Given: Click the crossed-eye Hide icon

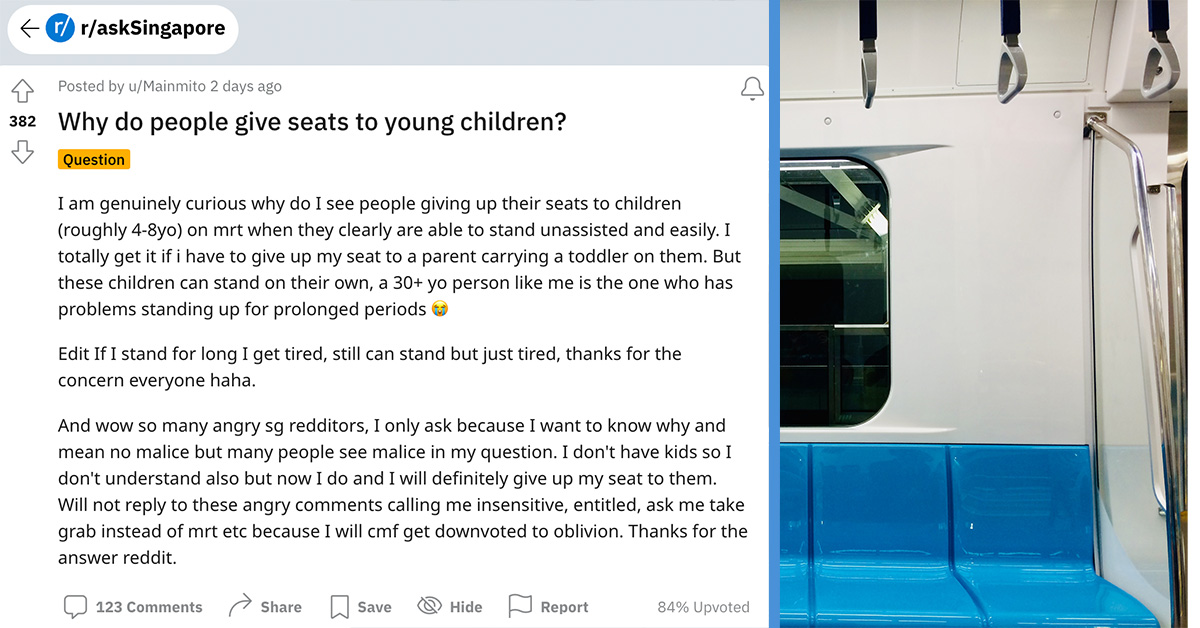Looking at the screenshot, I should tap(429, 606).
